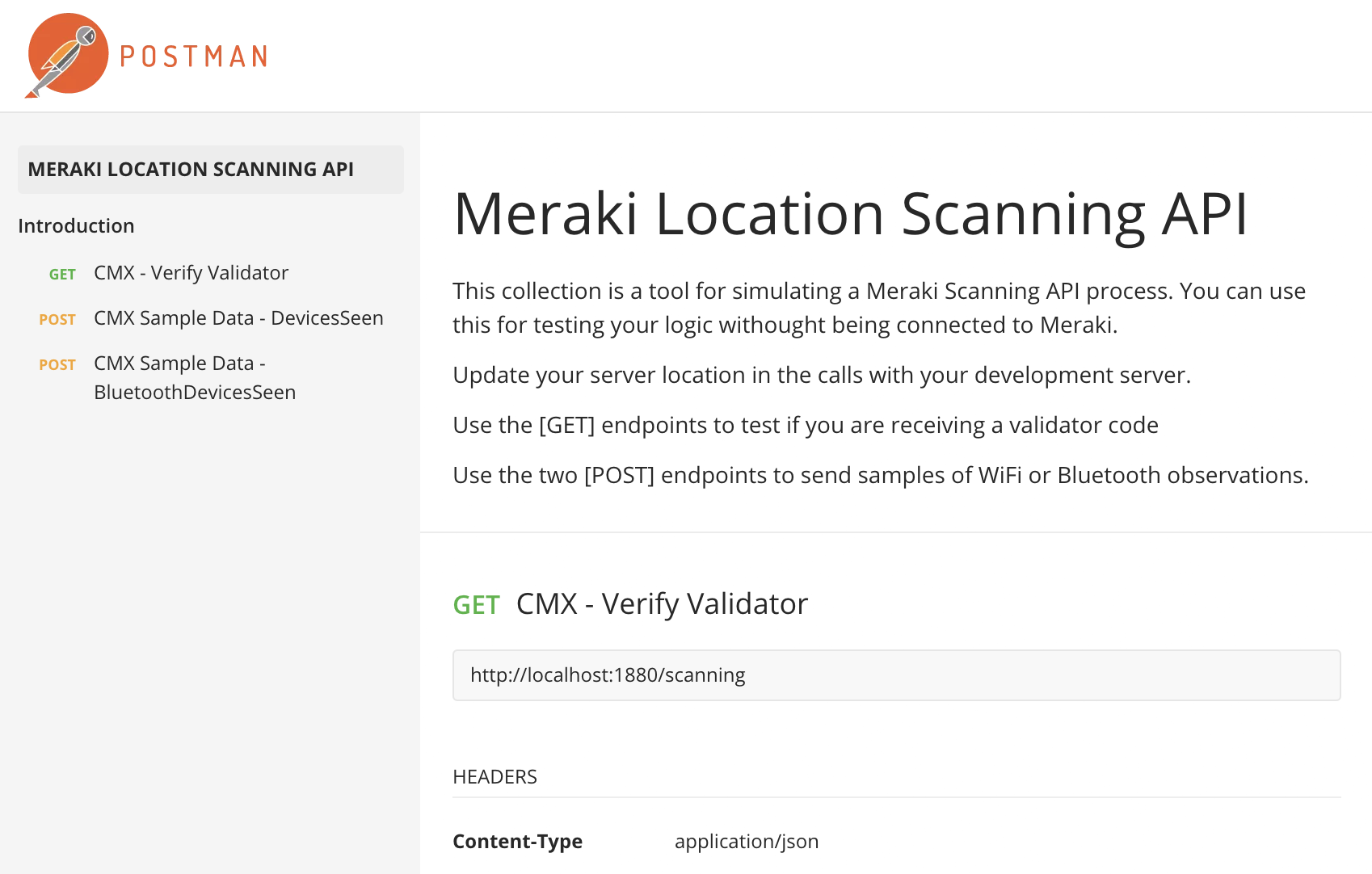Click the application/json header value

pos(746,842)
